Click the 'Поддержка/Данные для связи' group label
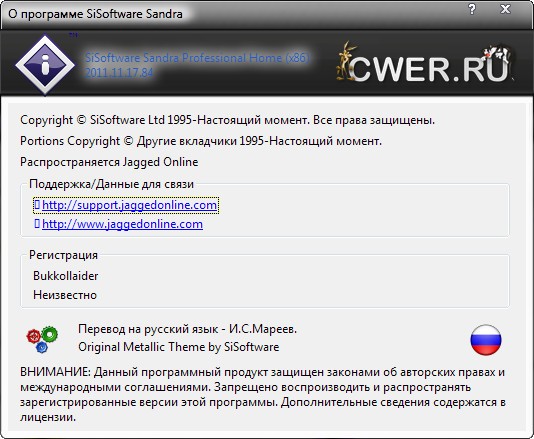534x439 pixels. point(111,184)
